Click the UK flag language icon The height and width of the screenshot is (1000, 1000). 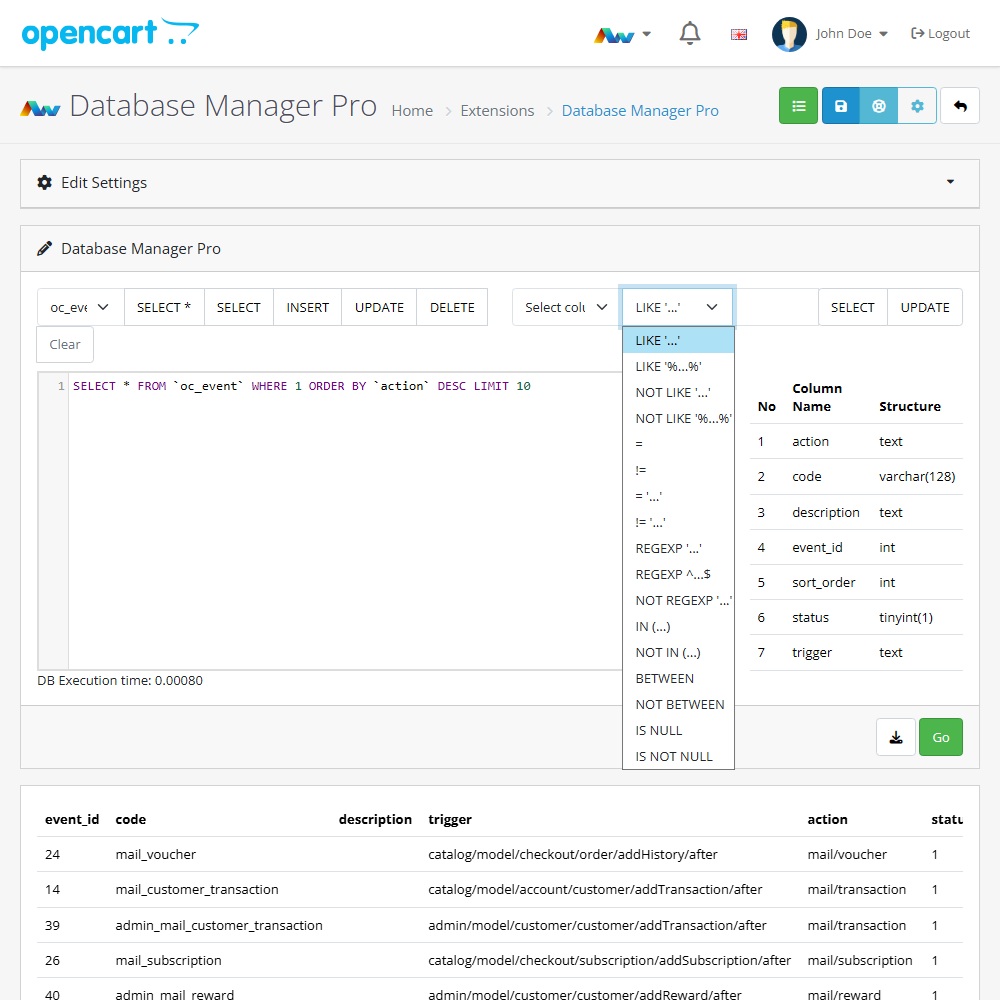coord(739,34)
